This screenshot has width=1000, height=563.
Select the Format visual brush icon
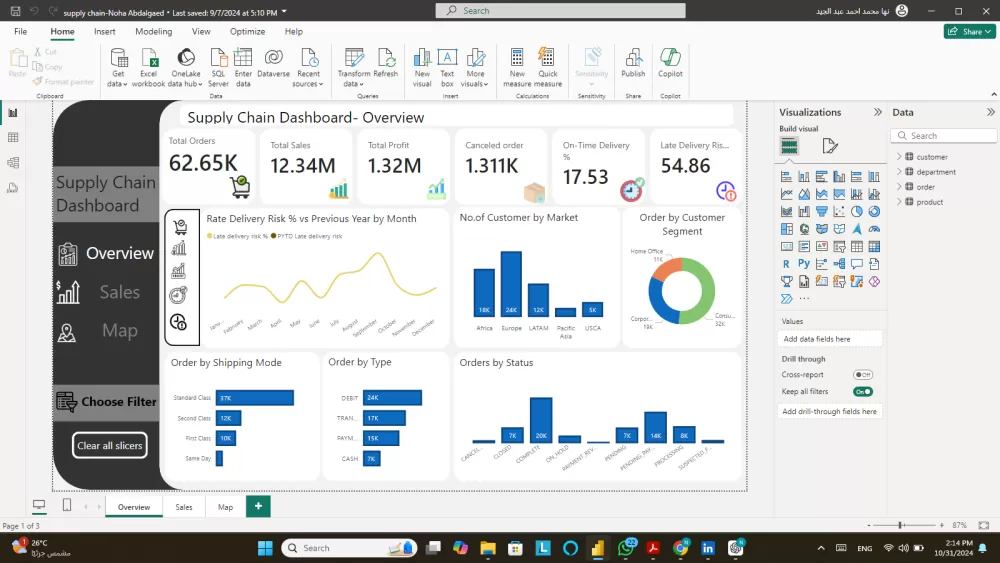[830, 147]
